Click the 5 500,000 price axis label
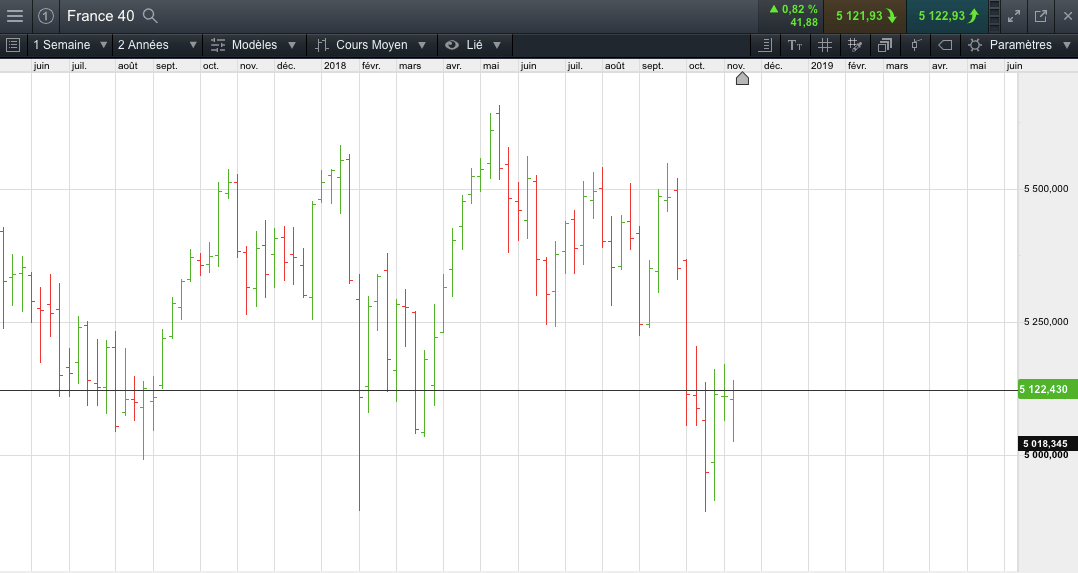 1046,188
